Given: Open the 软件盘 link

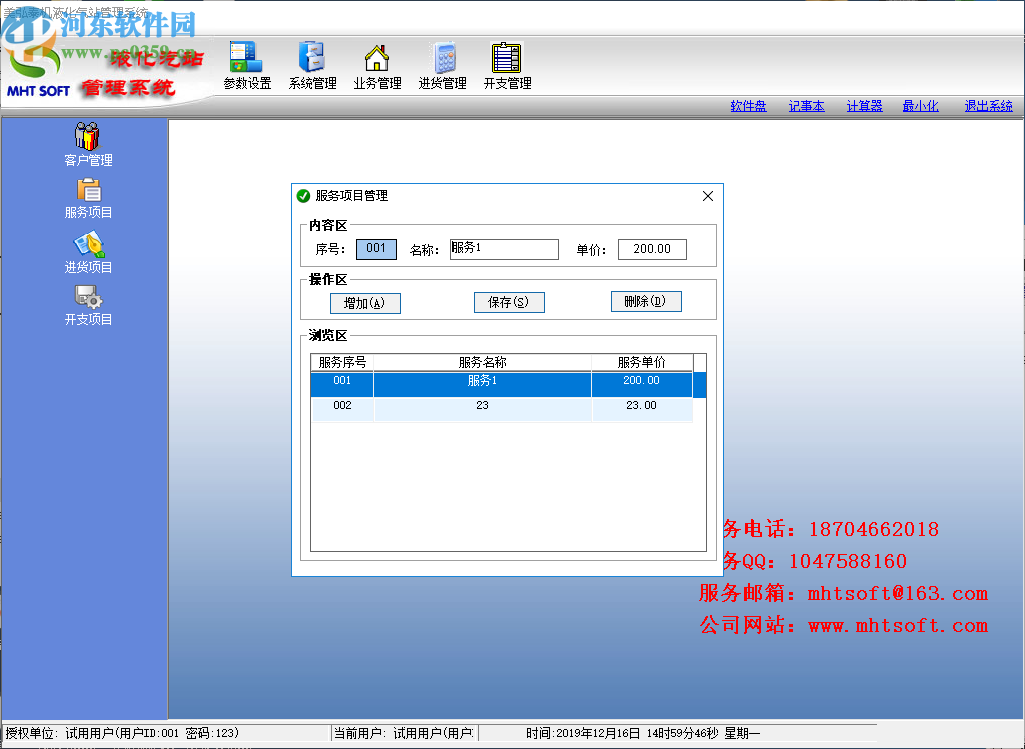Looking at the screenshot, I should [748, 106].
